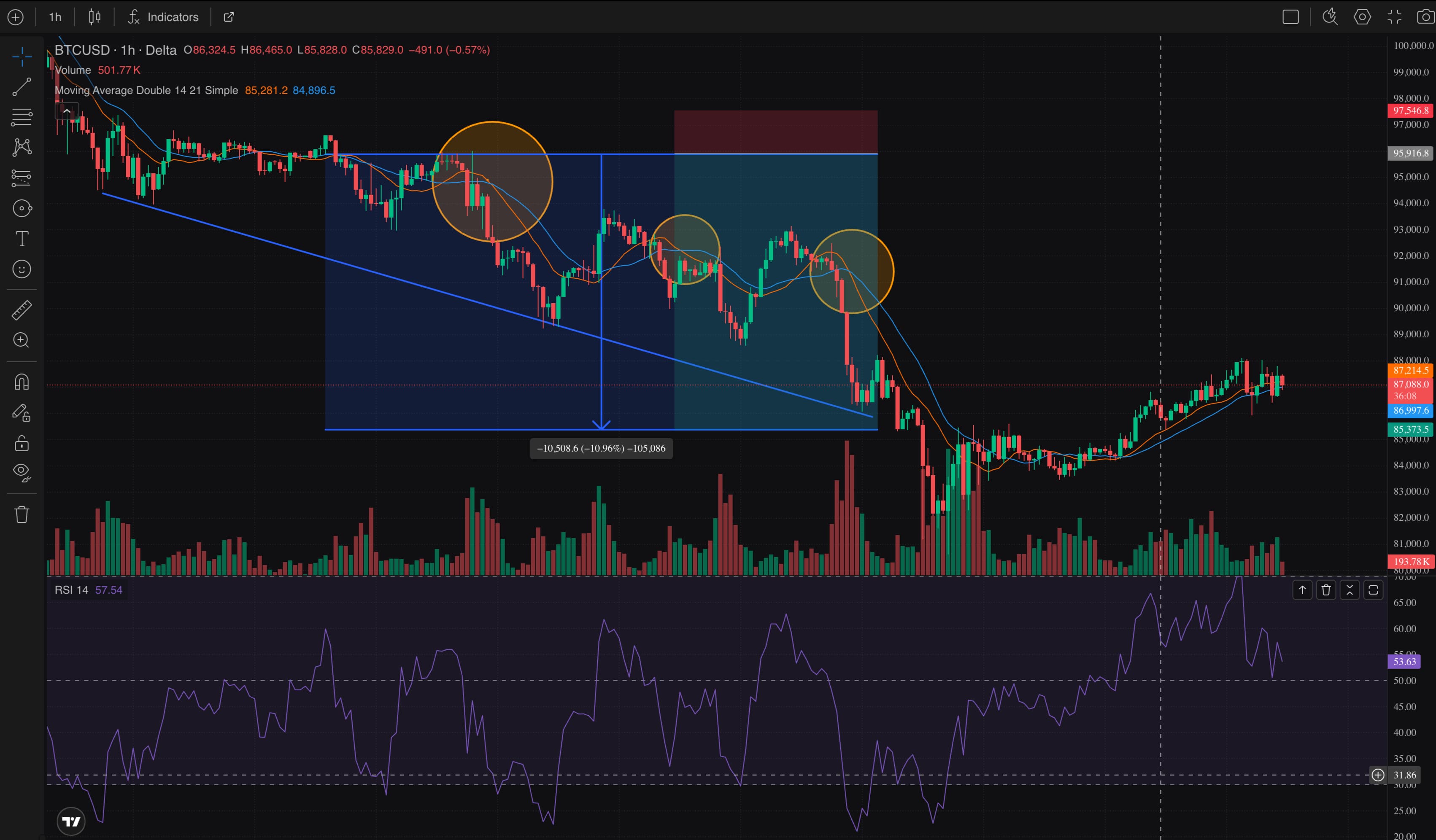The image size is (1436, 840).
Task: Select the XABCD patterns tool
Action: coord(22,148)
